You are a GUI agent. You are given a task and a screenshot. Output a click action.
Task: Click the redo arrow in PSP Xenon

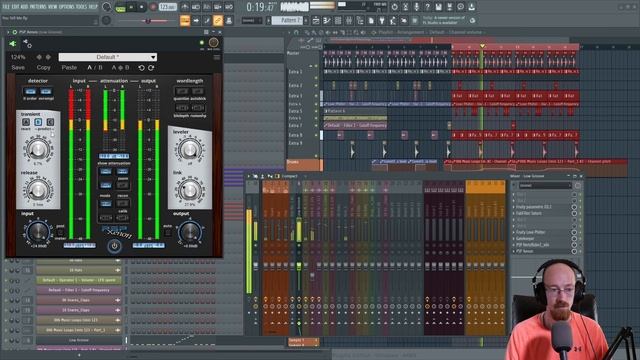coord(151,67)
